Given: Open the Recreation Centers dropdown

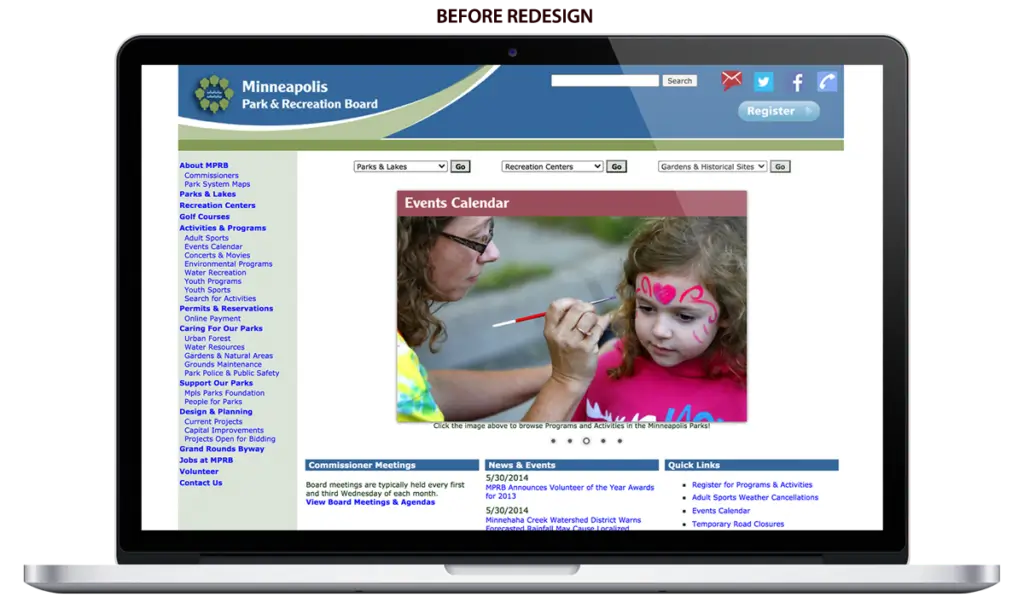Looking at the screenshot, I should tap(552, 166).
